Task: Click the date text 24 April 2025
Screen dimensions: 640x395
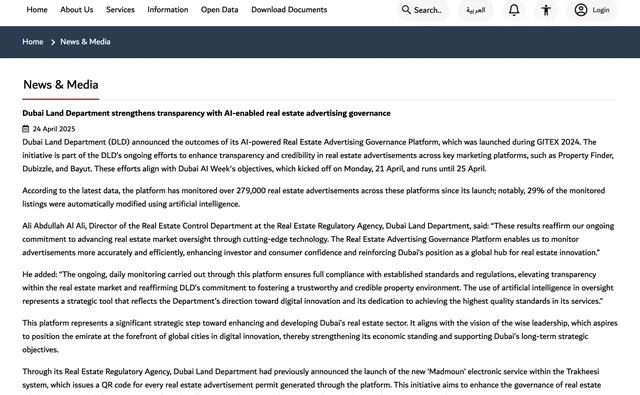Action: click(x=54, y=129)
